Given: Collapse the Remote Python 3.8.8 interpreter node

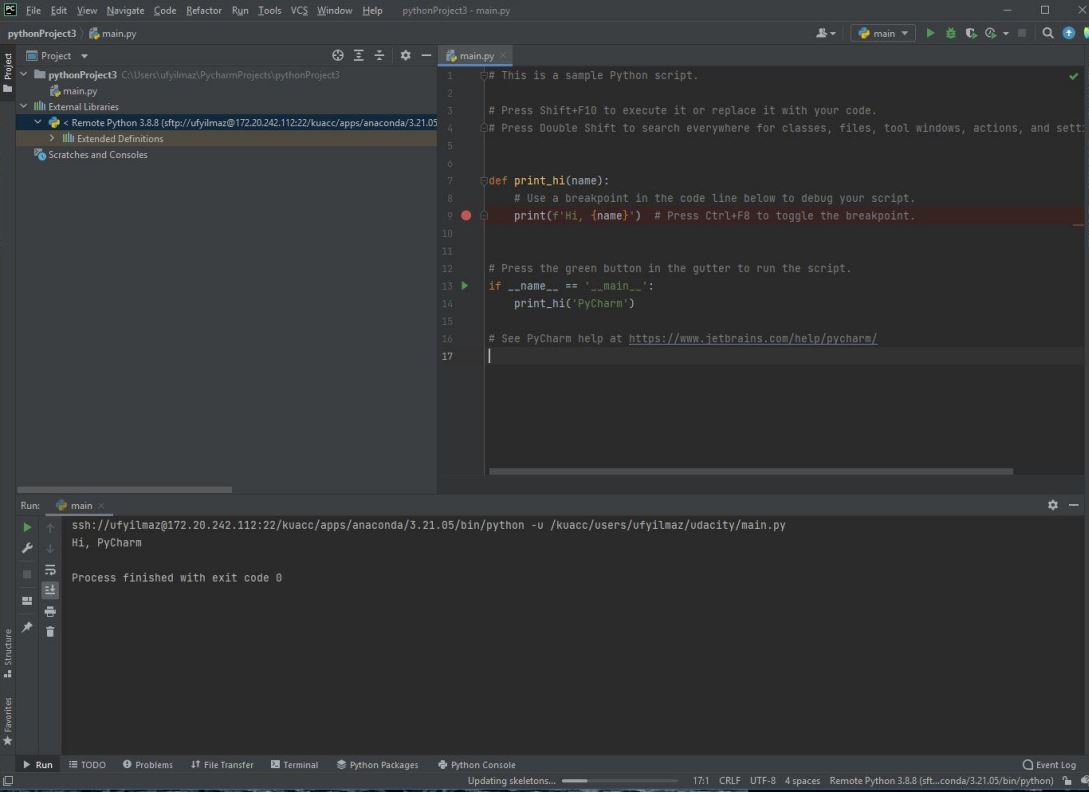Looking at the screenshot, I should coord(37,122).
